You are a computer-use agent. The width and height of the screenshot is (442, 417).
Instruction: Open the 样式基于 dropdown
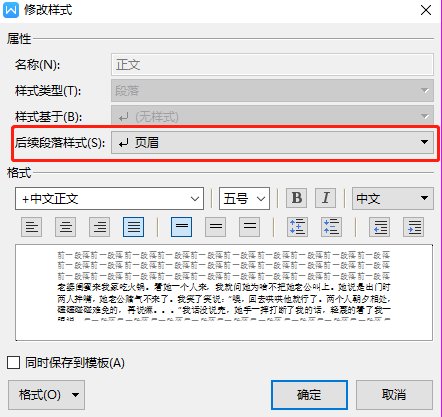tap(272, 116)
